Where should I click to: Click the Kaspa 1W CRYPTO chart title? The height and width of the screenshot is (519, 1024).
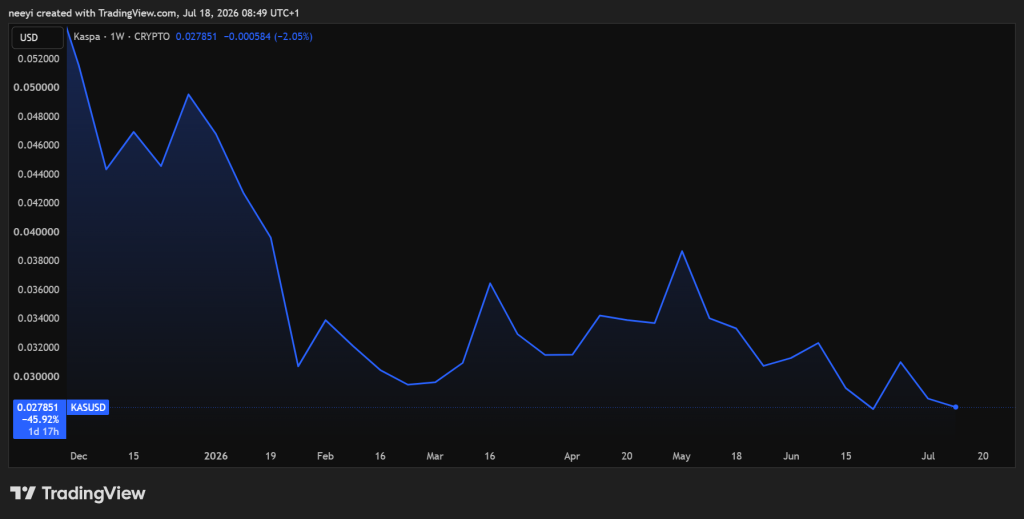tap(121, 37)
